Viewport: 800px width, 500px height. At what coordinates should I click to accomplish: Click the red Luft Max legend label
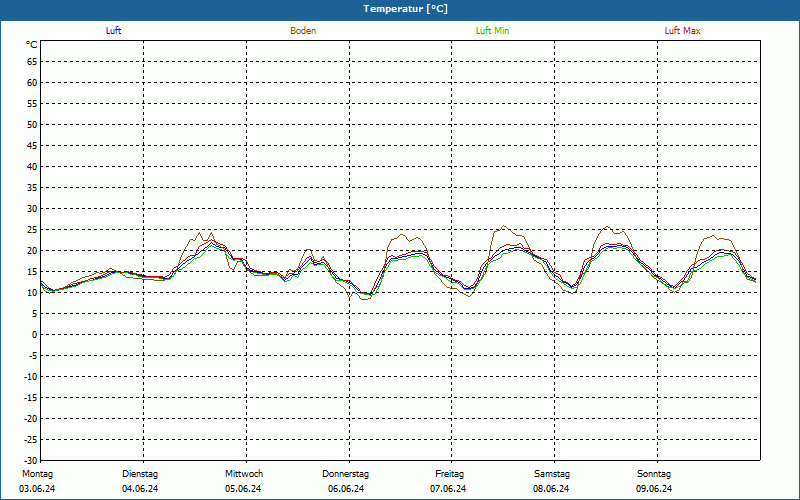tap(682, 31)
